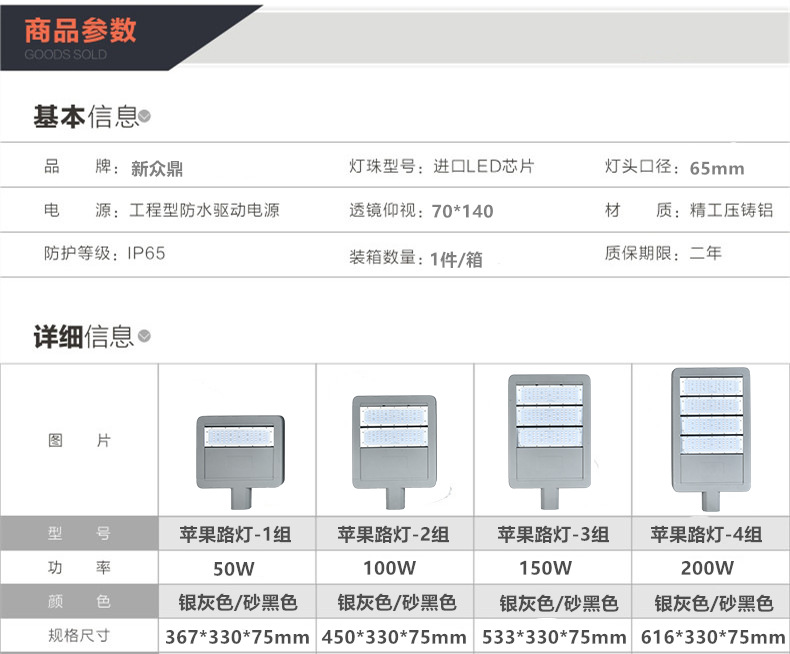The width and height of the screenshot is (790, 654).
Task: Click size cell 616*330*75mm
Action: point(713,637)
